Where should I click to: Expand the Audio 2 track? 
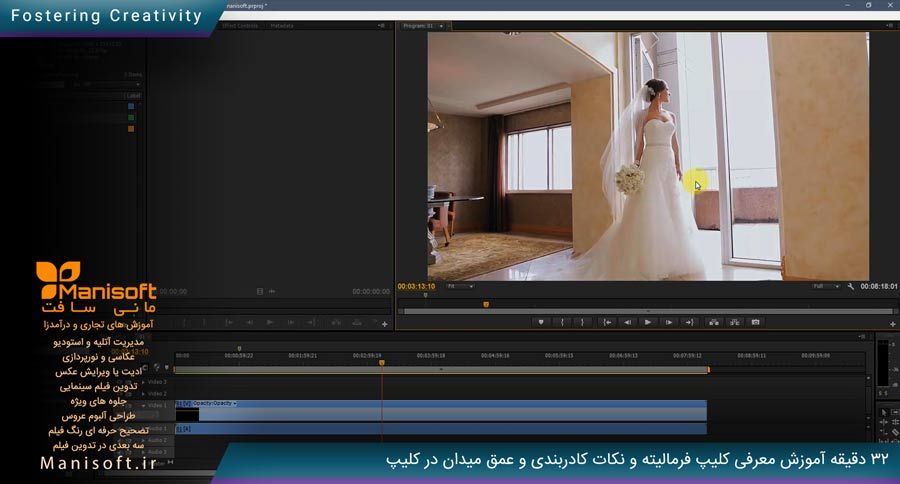pyautogui.click(x=143, y=440)
